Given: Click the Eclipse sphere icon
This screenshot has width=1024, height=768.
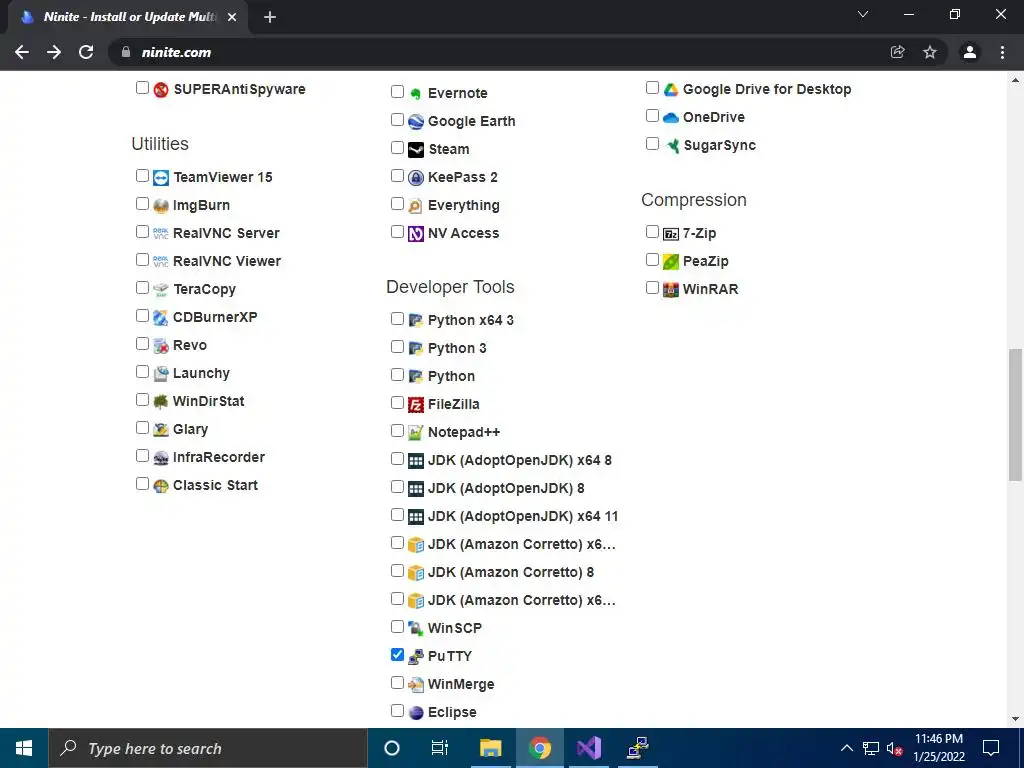Looking at the screenshot, I should (x=416, y=712).
